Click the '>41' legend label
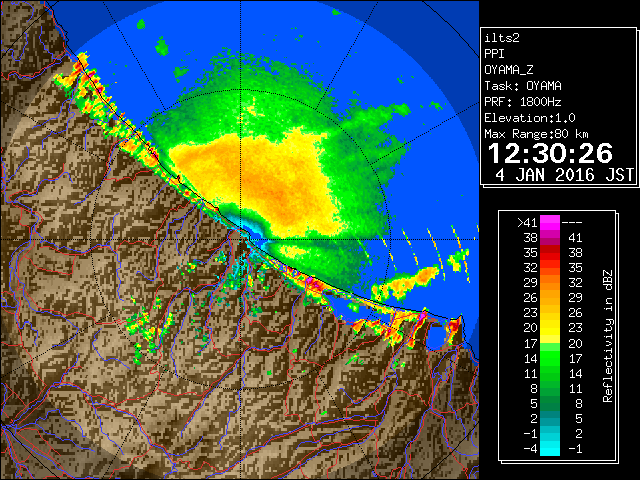 527,222
